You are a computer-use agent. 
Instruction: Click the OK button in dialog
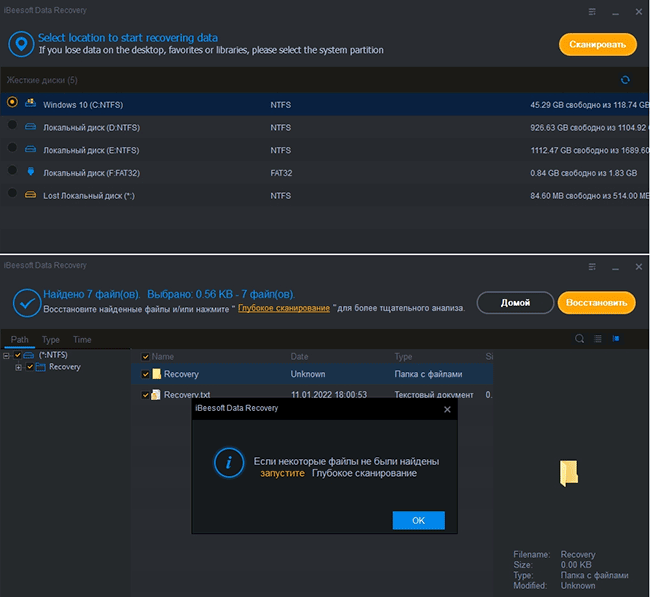tap(419, 520)
